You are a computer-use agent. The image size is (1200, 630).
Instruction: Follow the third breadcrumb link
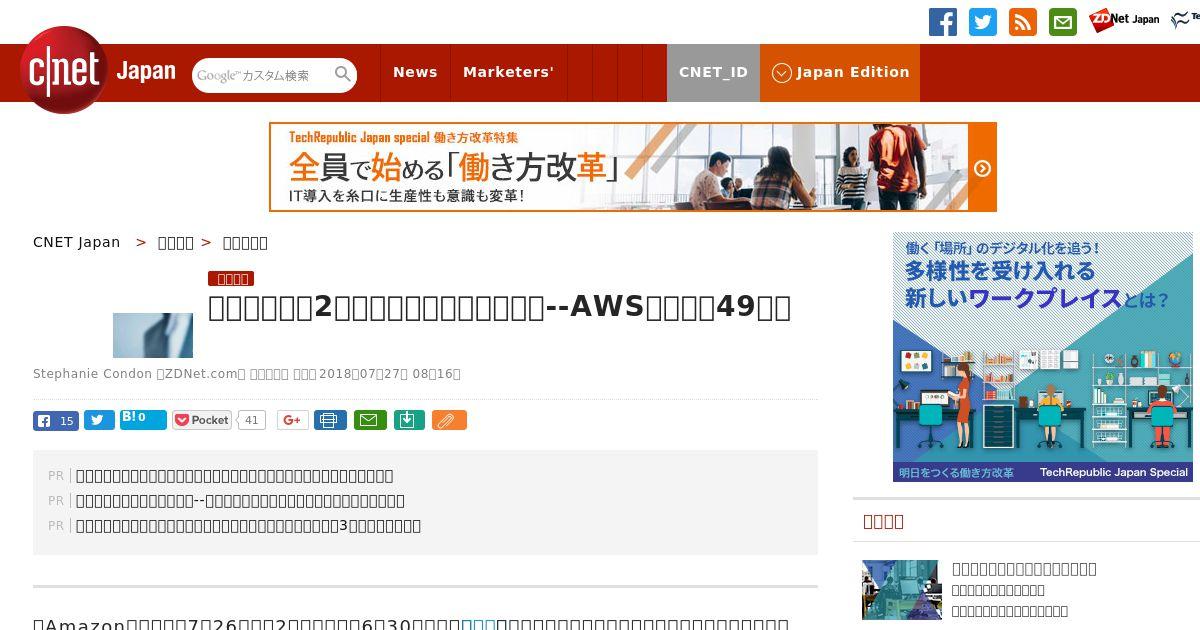pos(245,243)
